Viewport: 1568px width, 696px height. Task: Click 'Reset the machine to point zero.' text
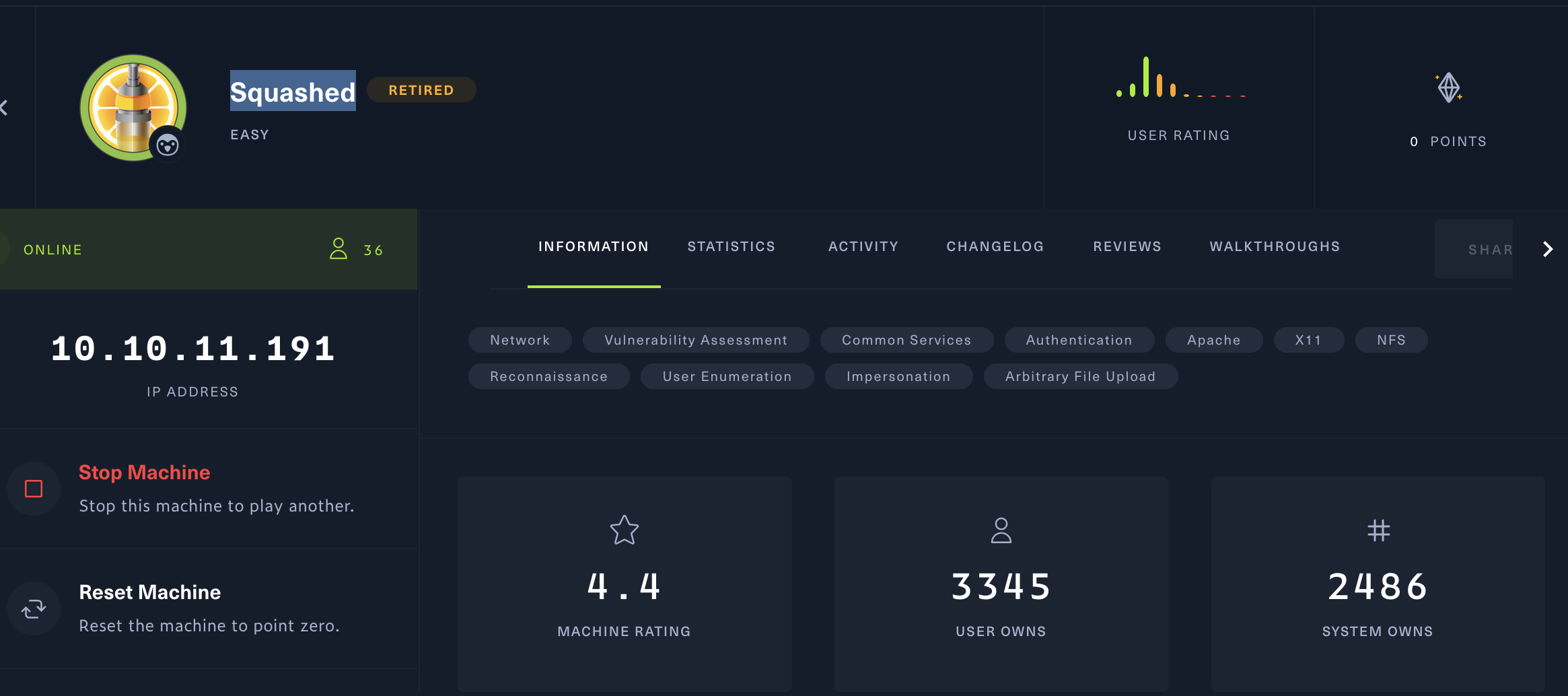point(209,626)
